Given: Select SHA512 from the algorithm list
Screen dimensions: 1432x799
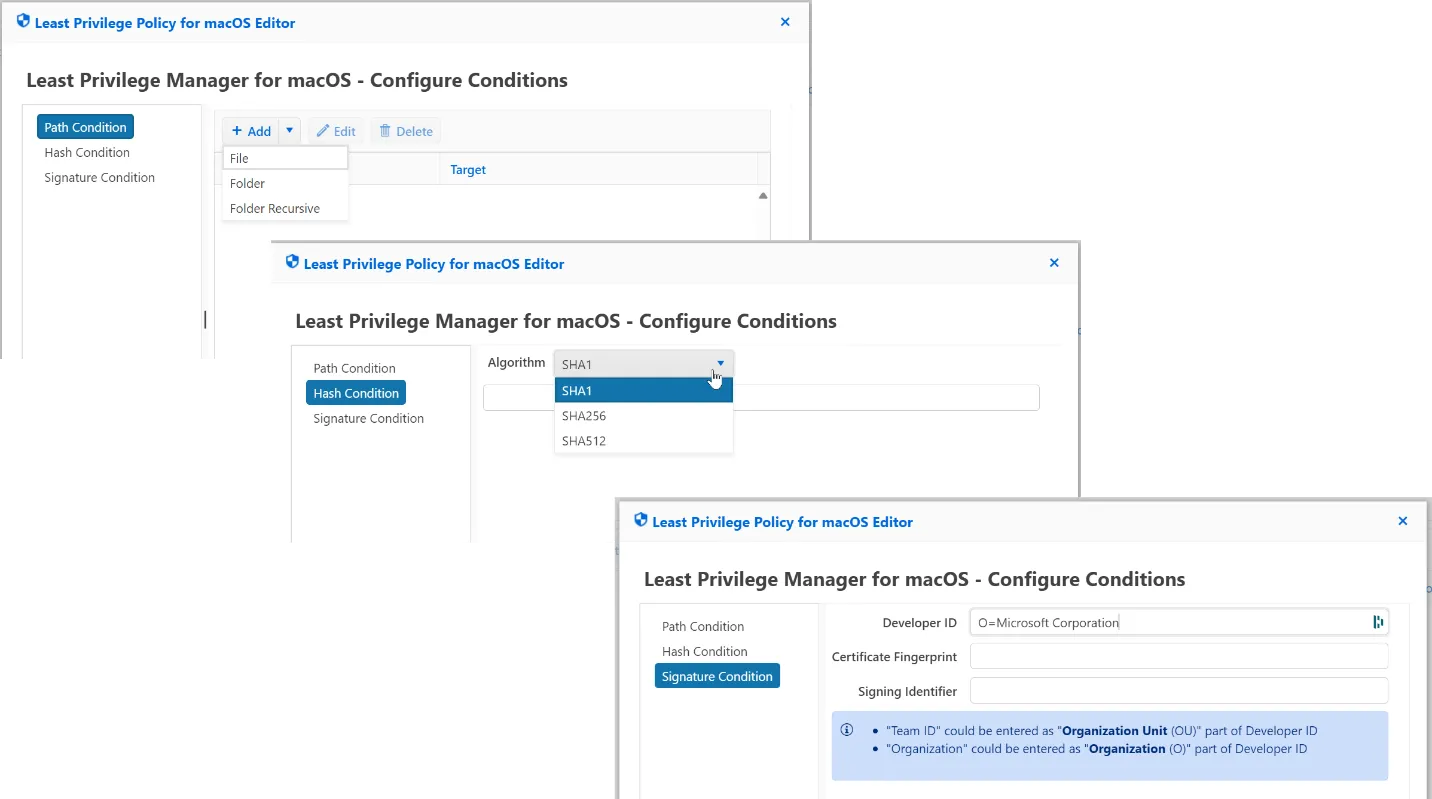Looking at the screenshot, I should pos(643,441).
